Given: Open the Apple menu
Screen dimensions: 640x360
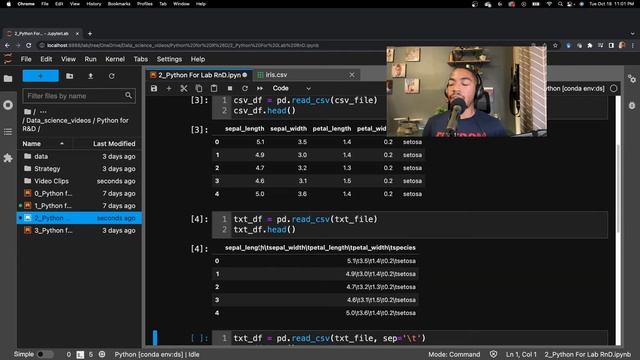Looking at the screenshot, I should 8,4.
